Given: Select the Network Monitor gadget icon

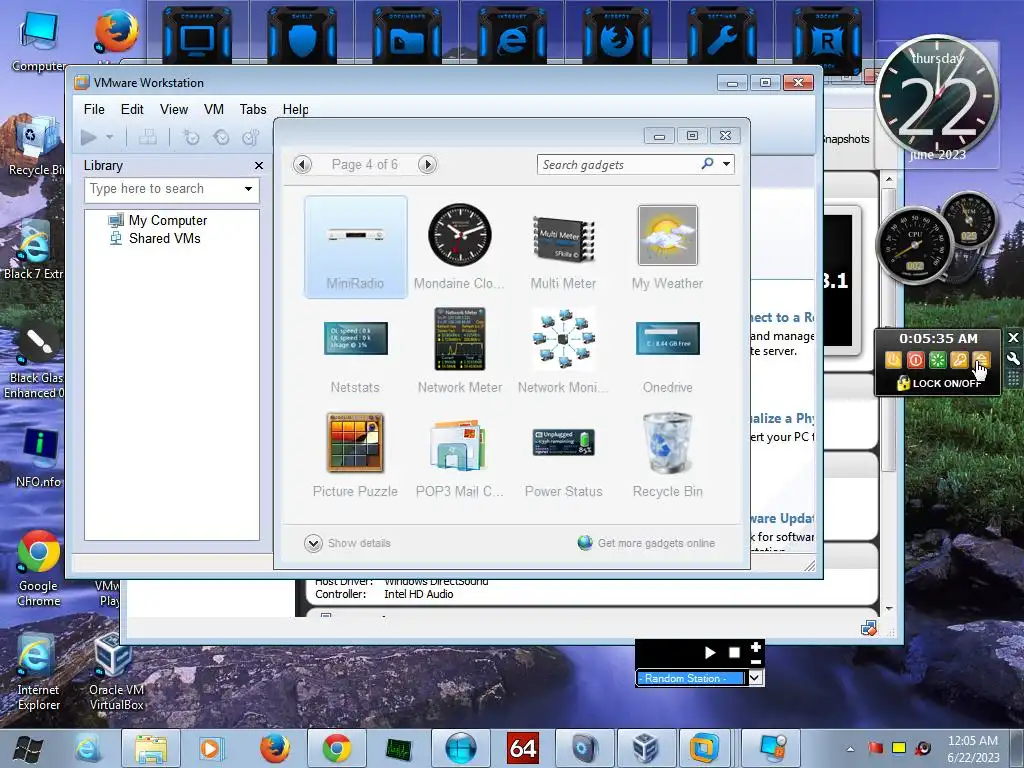Looking at the screenshot, I should (x=563, y=338).
